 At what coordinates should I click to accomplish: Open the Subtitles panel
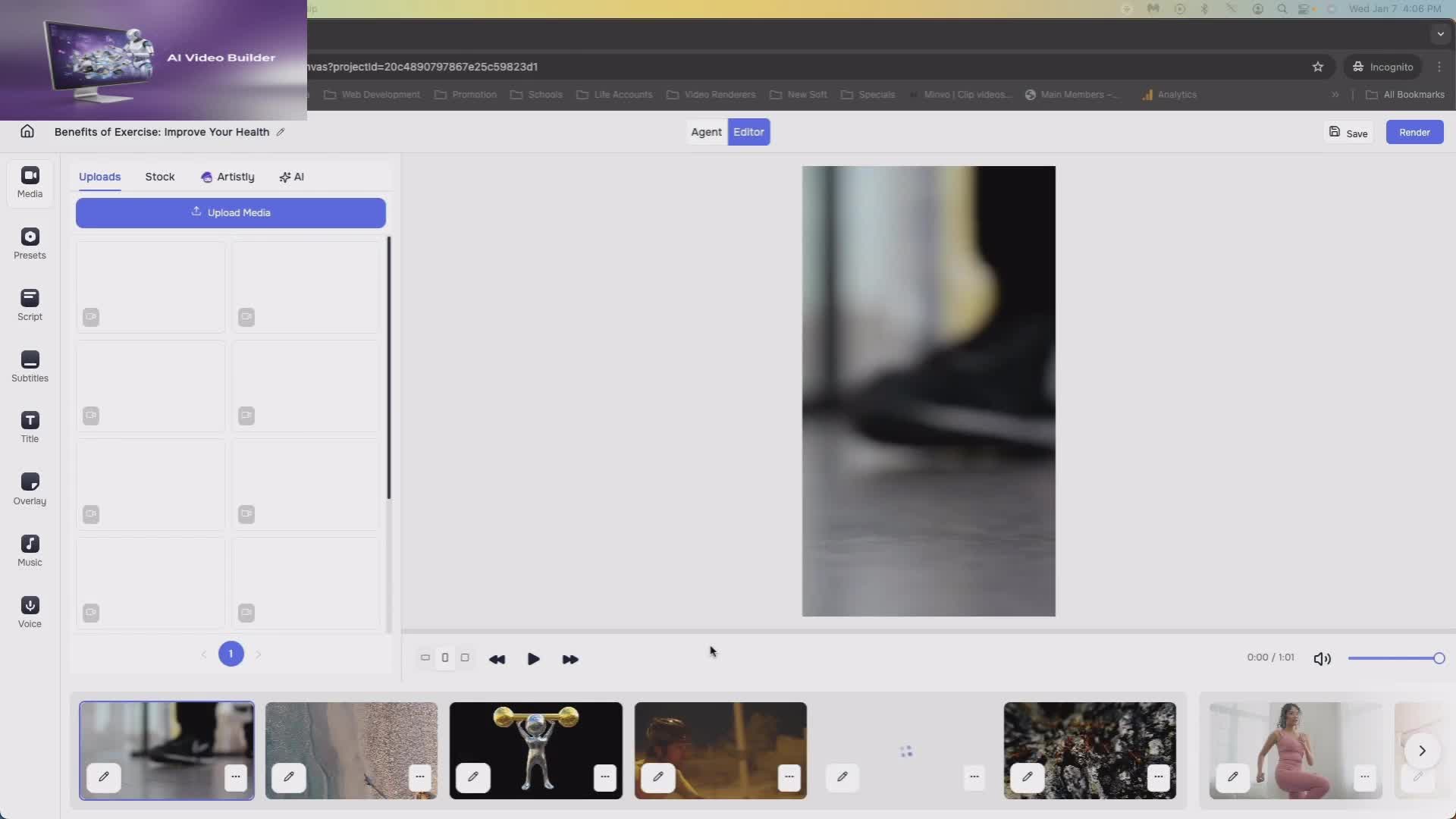[30, 366]
